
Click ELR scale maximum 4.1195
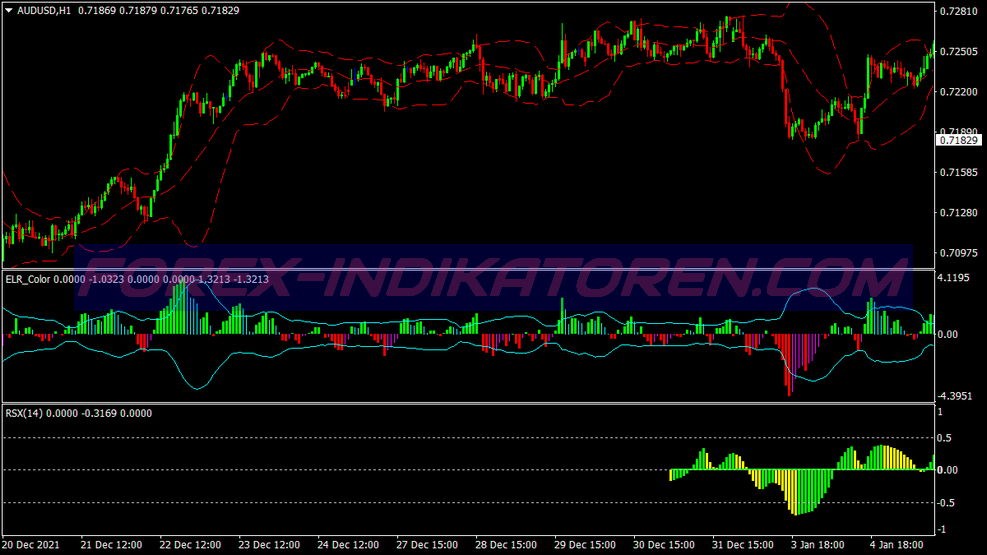pyautogui.click(x=954, y=278)
